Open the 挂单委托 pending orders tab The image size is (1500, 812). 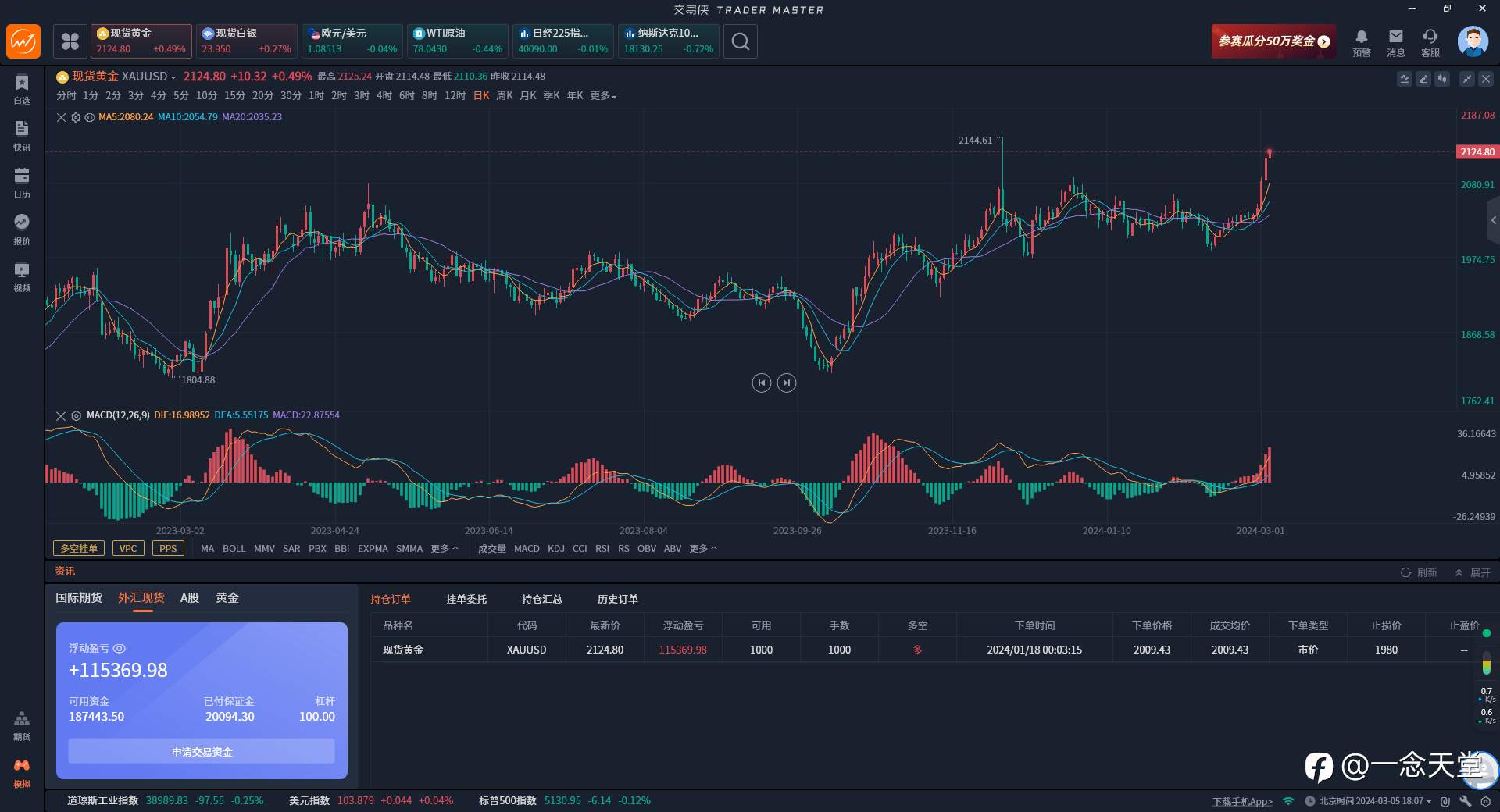(466, 599)
